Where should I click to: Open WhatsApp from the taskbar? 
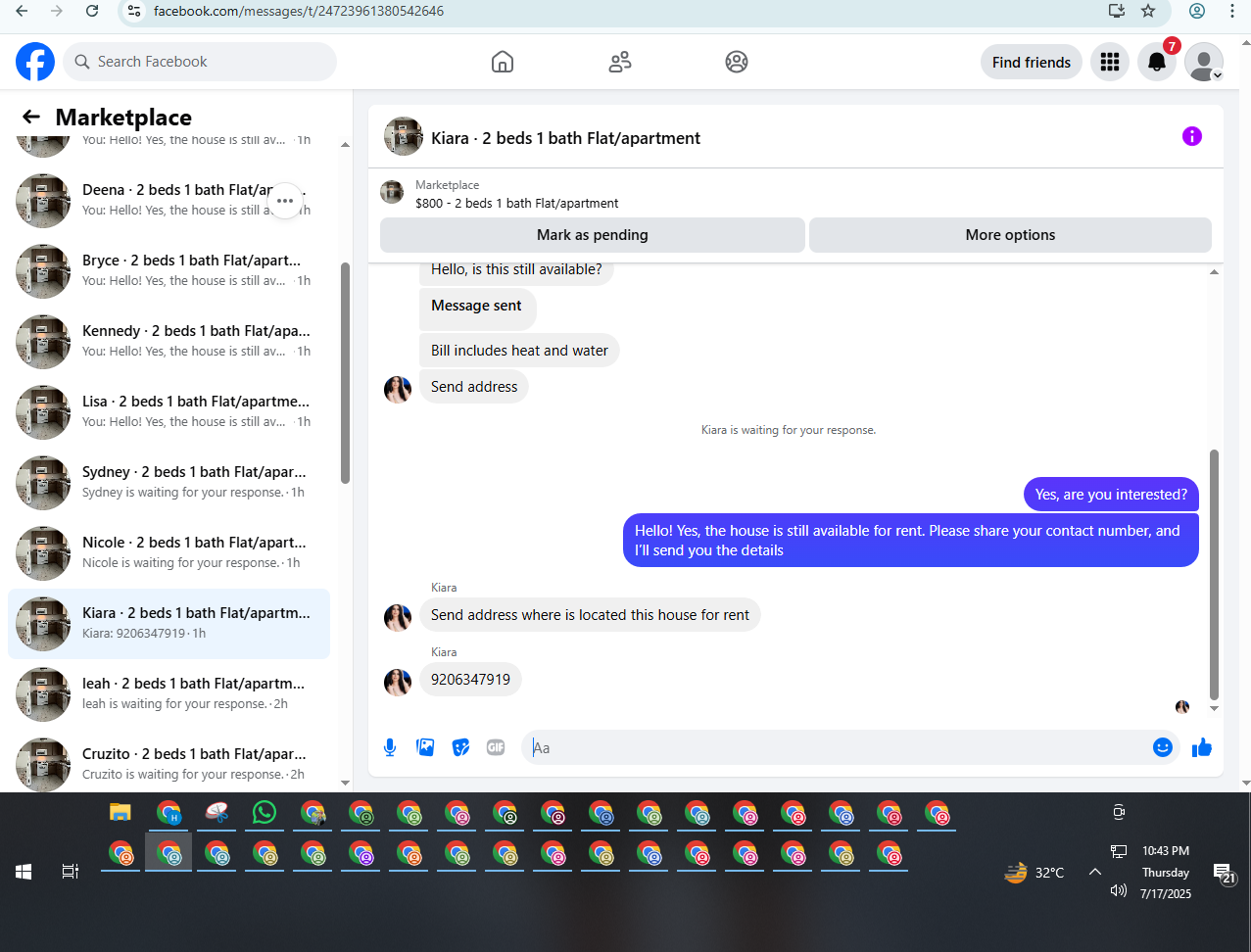(x=265, y=813)
